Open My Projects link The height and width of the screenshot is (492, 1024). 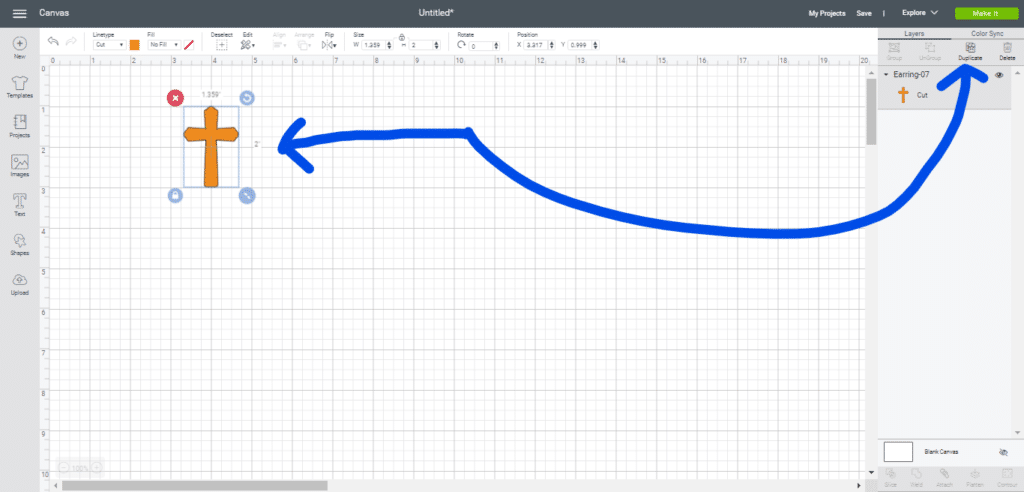[x=826, y=13]
